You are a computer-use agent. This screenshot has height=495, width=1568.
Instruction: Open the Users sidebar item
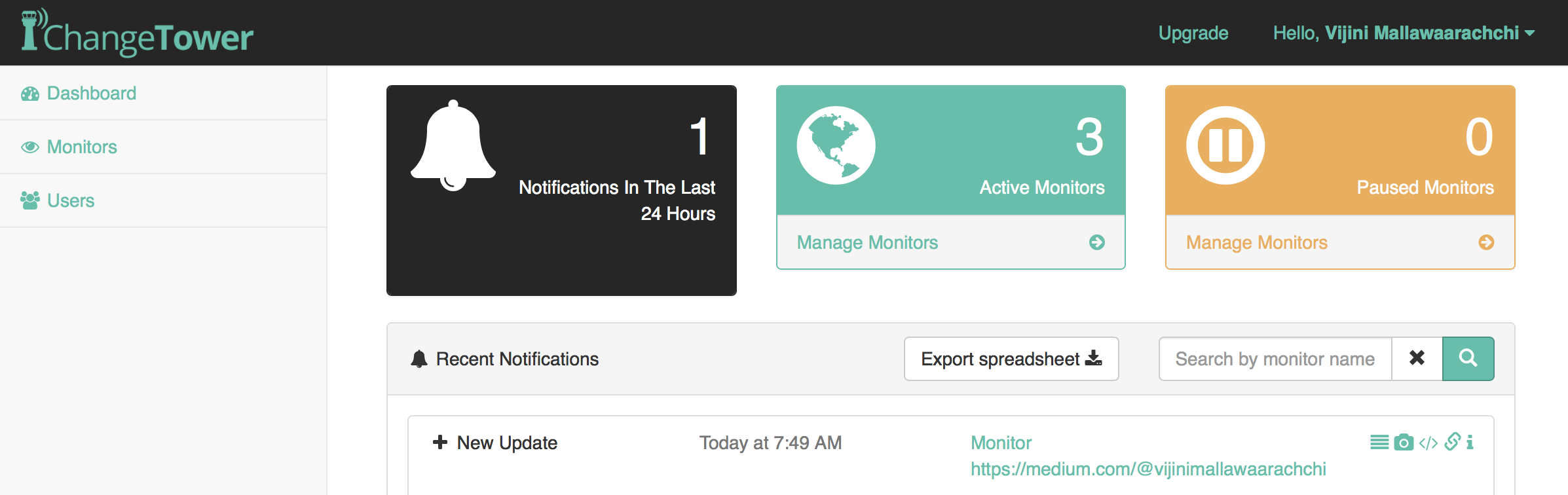click(71, 200)
